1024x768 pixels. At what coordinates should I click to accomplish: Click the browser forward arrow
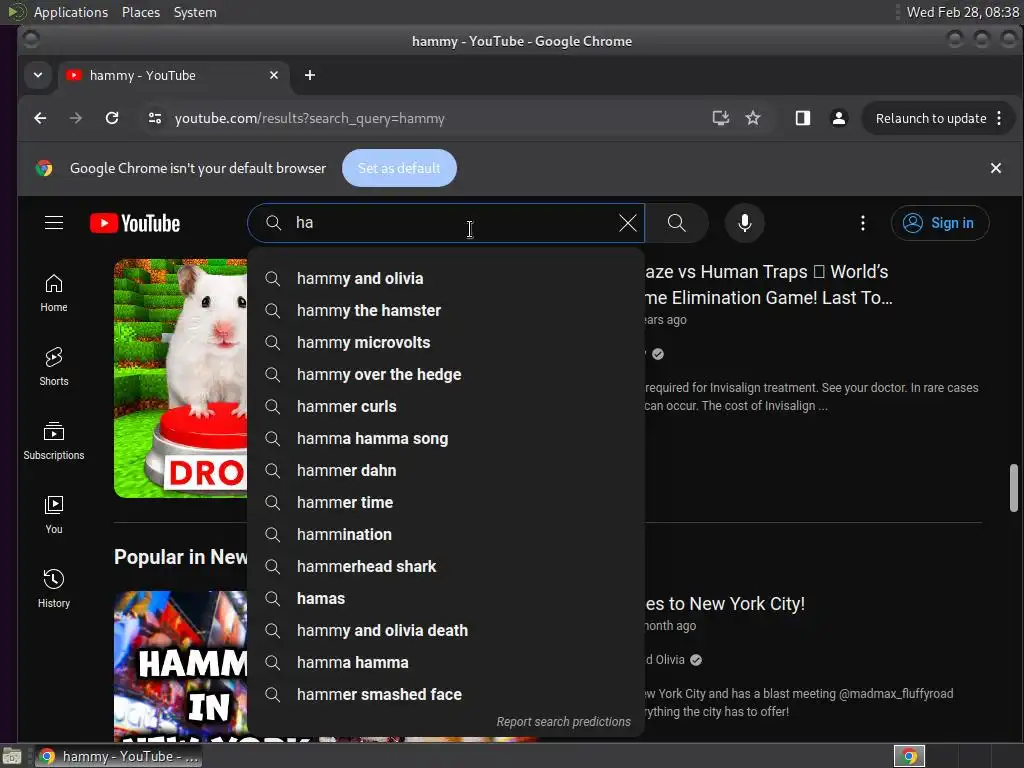click(76, 118)
